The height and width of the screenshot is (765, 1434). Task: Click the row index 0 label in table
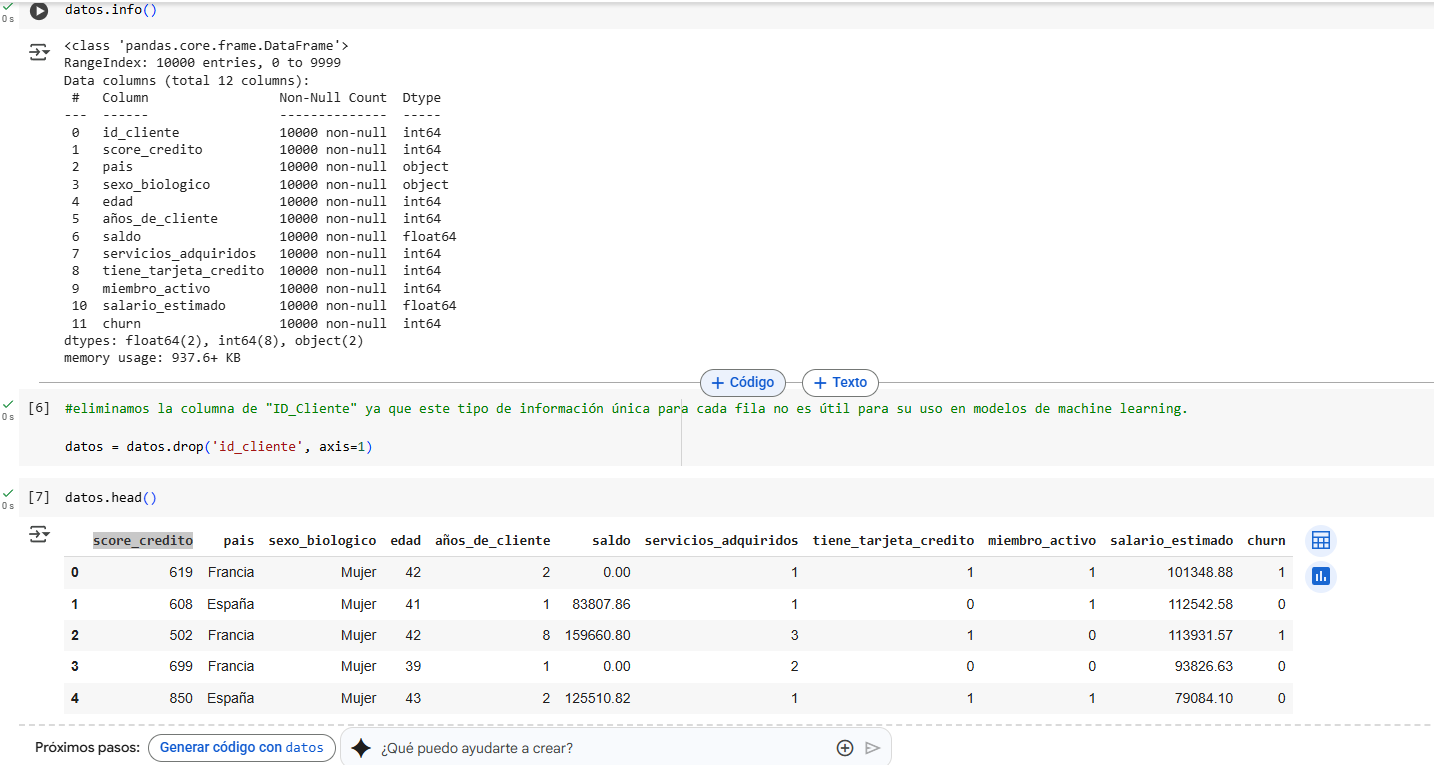[75, 573]
